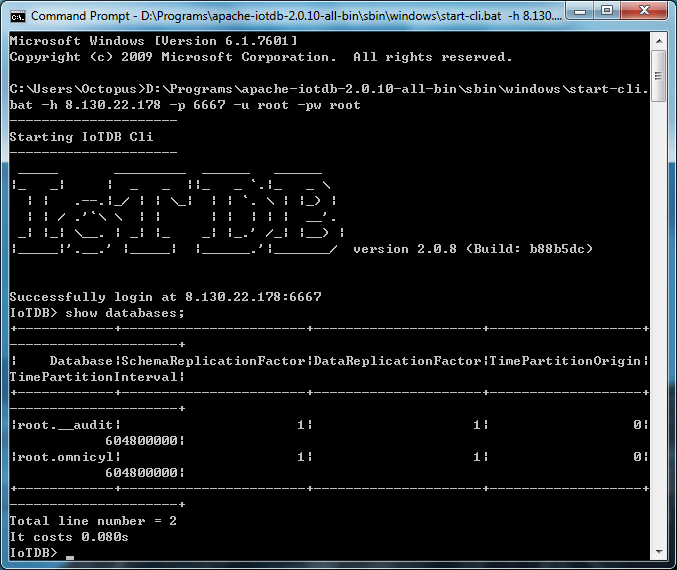Click the Microsoft Corporation copyright line
677x570 pixels.
point(261,57)
